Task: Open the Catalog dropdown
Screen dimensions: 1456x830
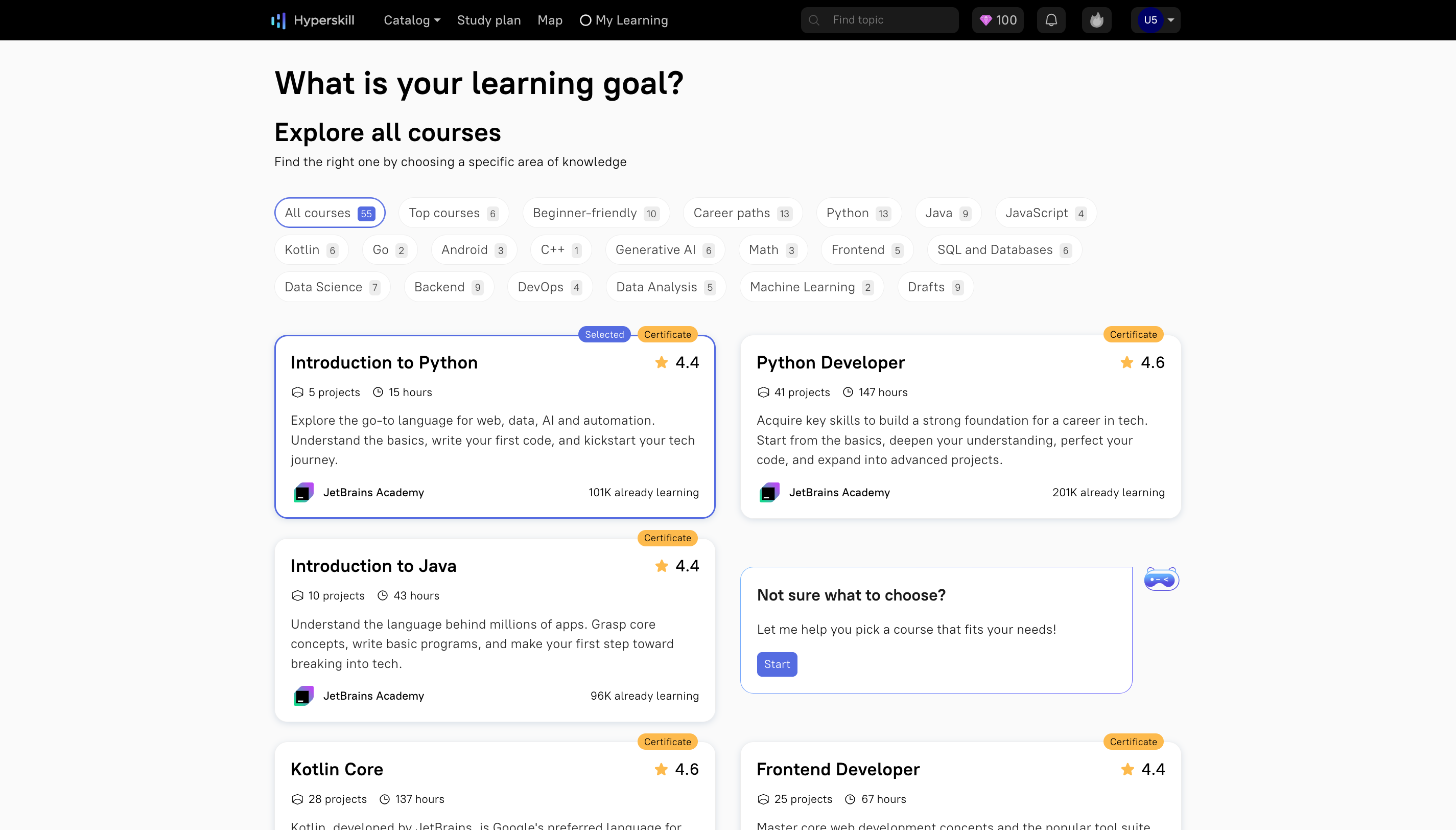Action: 411,20
